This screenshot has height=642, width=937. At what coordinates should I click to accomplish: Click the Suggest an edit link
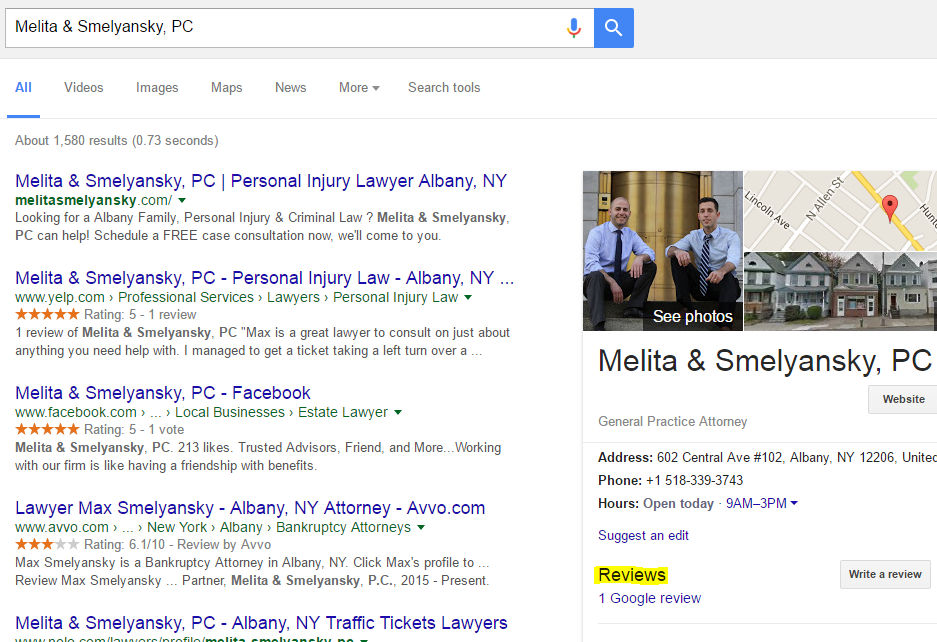point(643,536)
